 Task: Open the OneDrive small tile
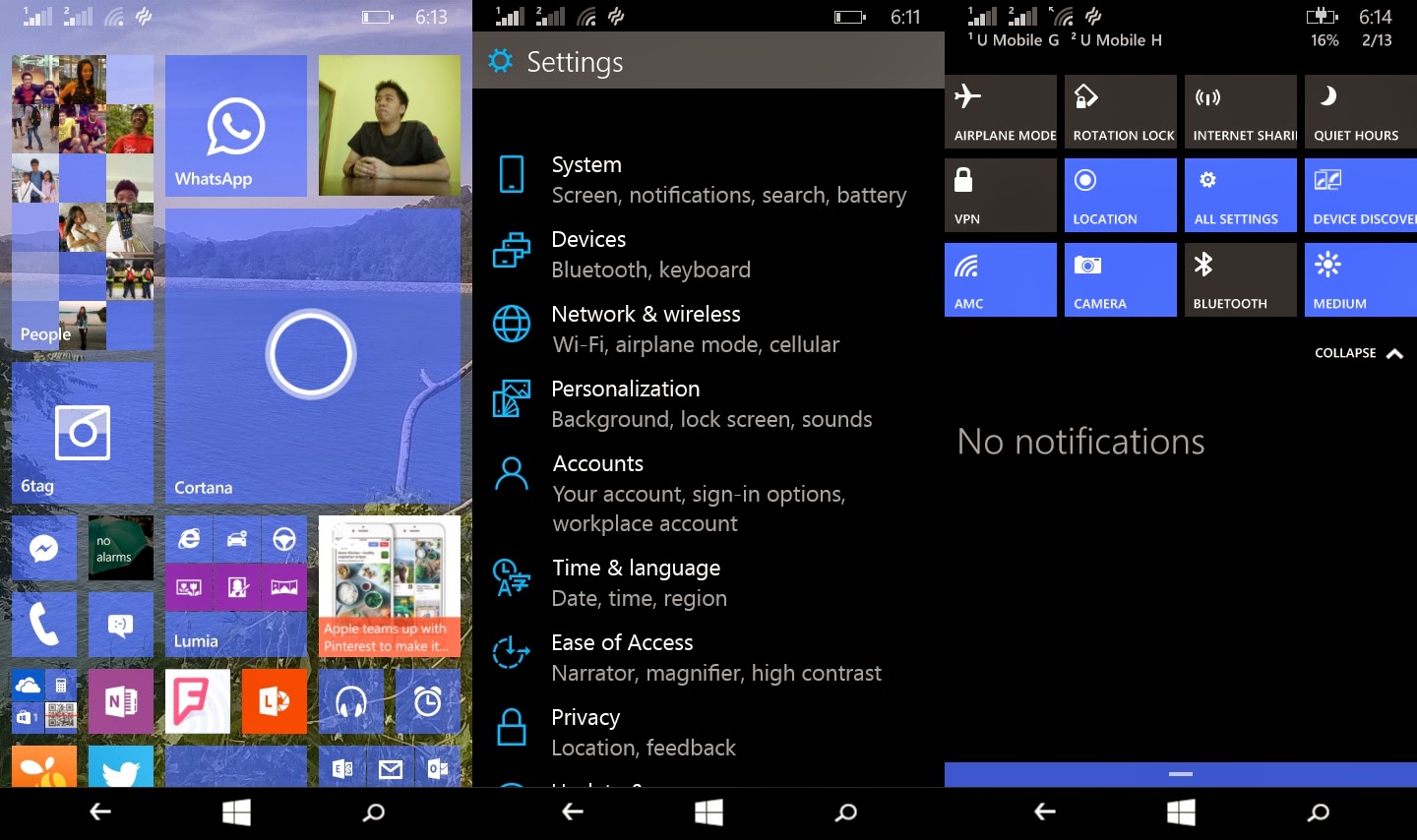(28, 685)
